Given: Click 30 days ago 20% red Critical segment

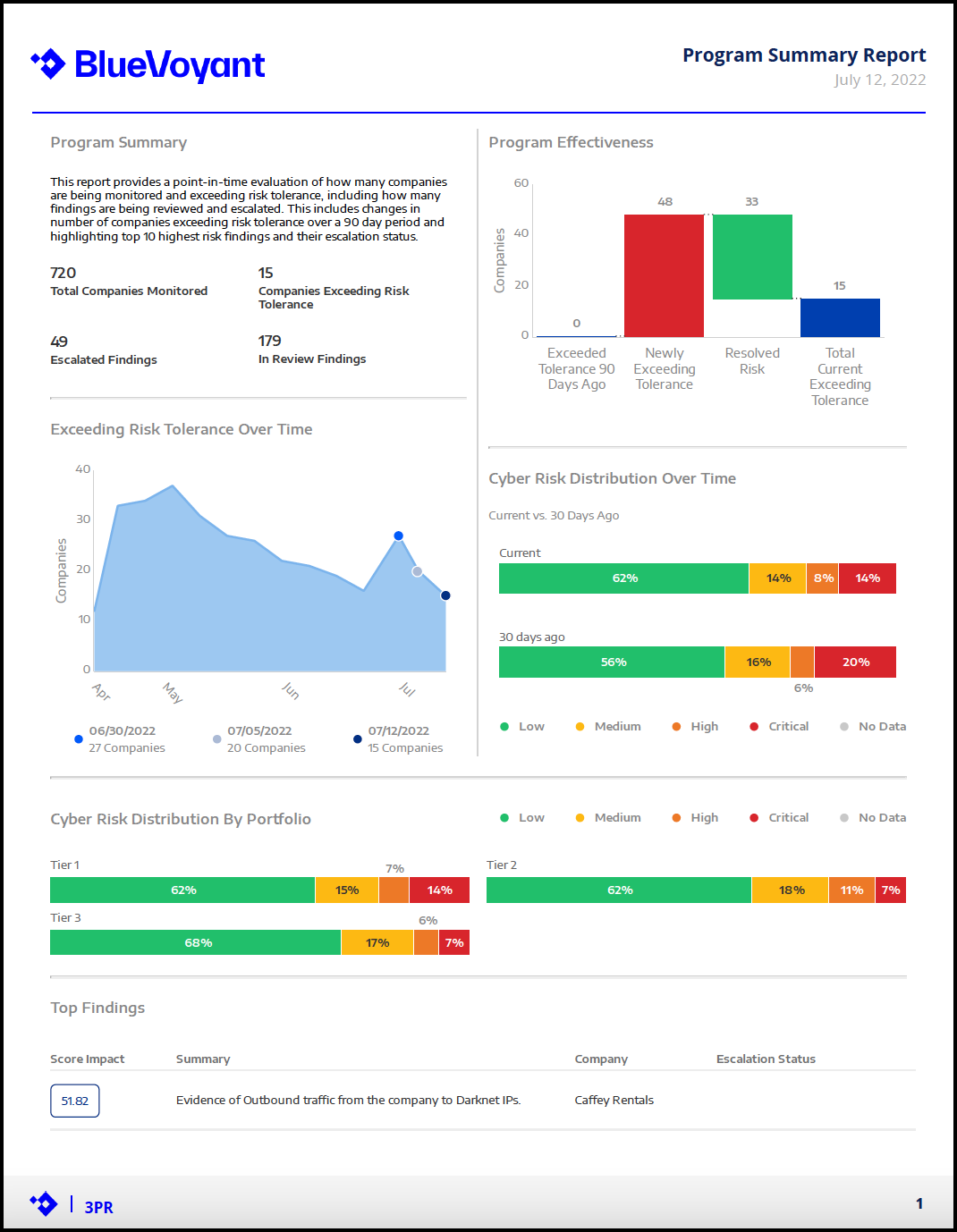Looking at the screenshot, I should [855, 662].
